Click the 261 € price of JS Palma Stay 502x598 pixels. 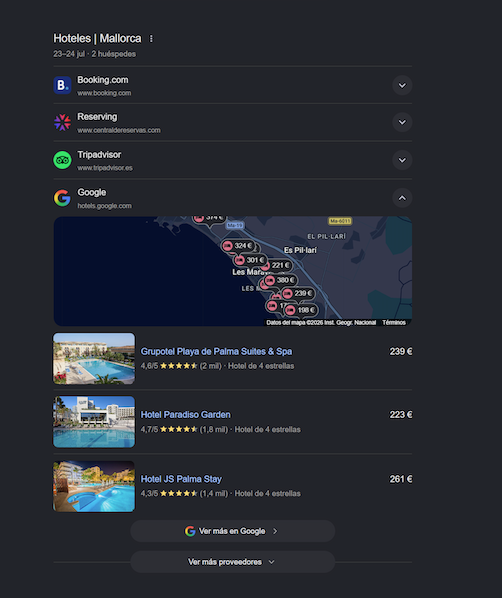pos(401,479)
